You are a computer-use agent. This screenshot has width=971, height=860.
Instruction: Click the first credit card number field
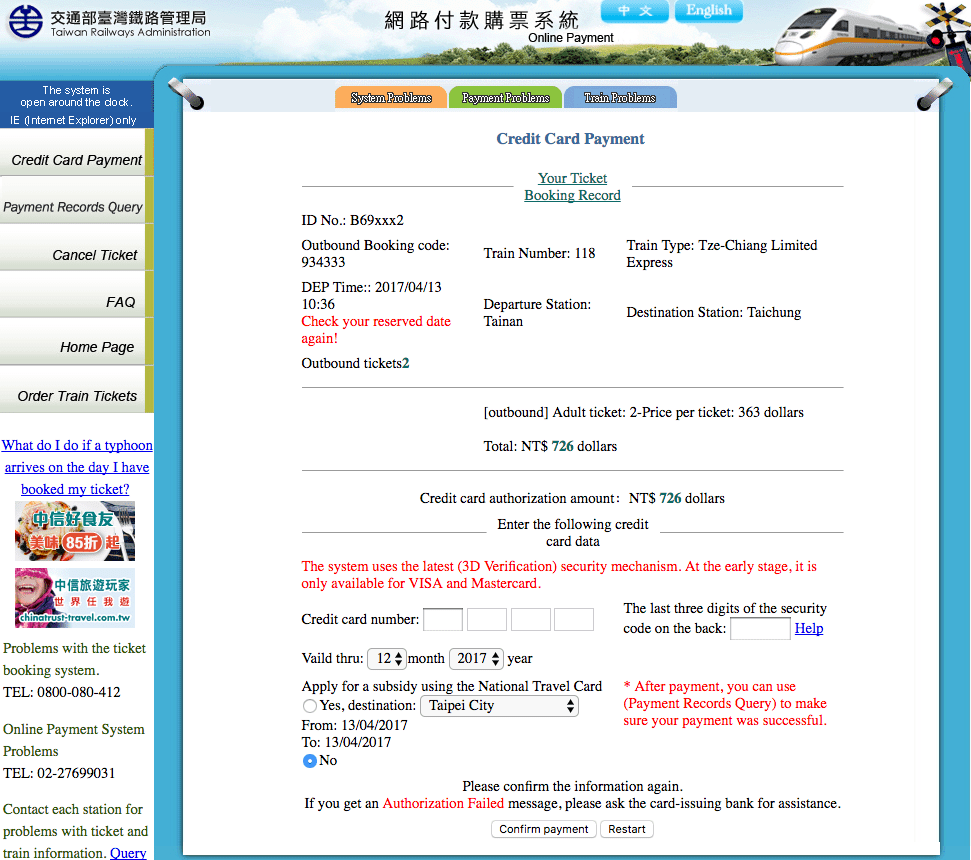[x=443, y=619]
